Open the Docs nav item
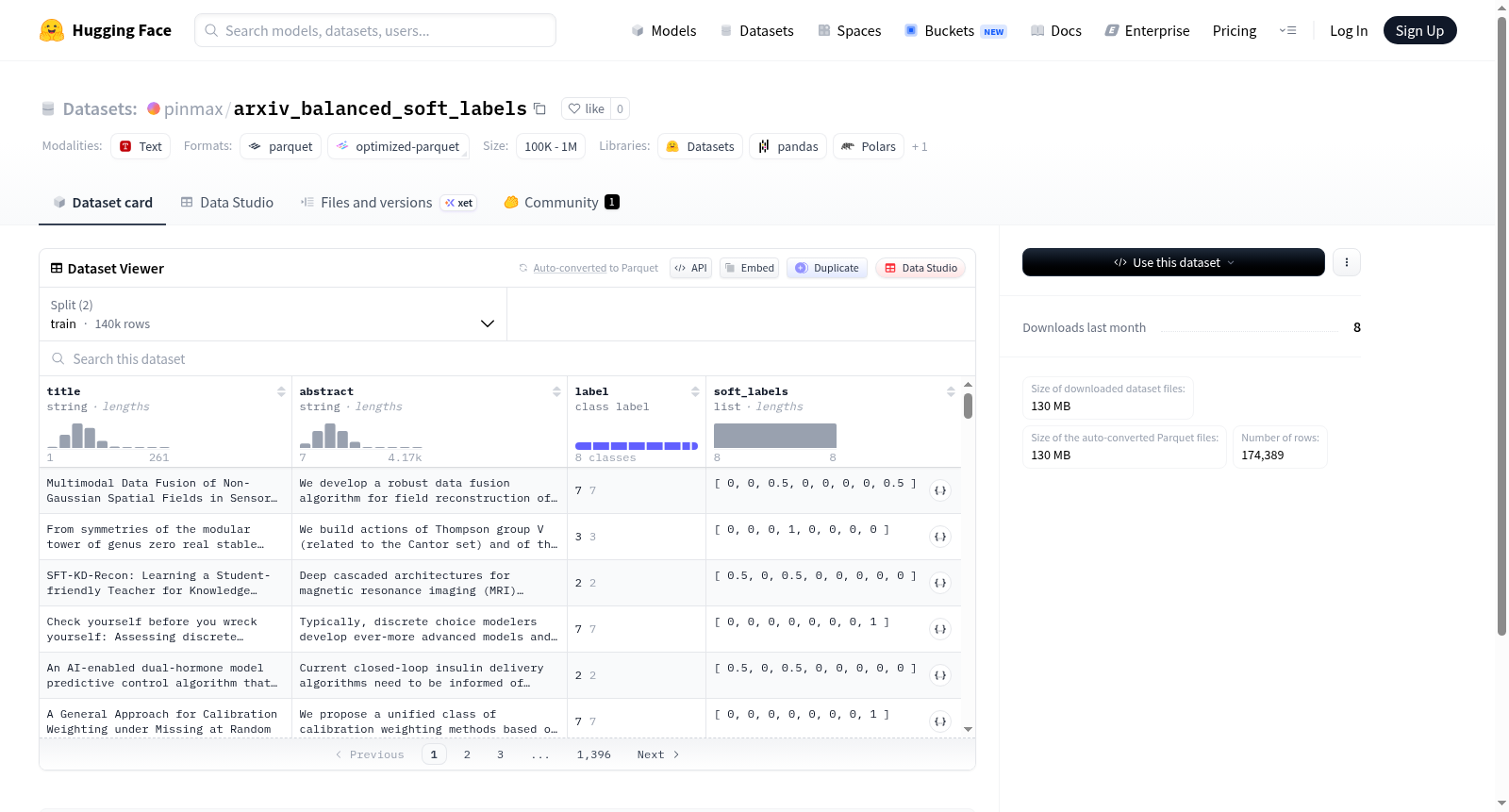Viewport: 1509px width, 812px height. 1056,30
